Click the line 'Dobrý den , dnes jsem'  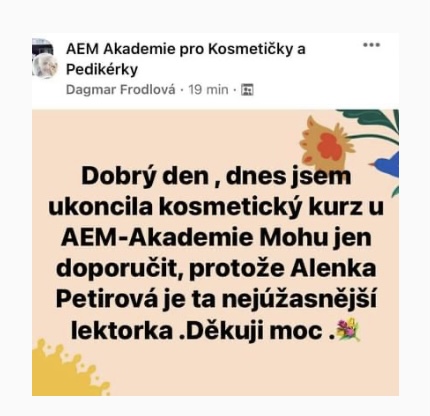[x=216, y=177]
